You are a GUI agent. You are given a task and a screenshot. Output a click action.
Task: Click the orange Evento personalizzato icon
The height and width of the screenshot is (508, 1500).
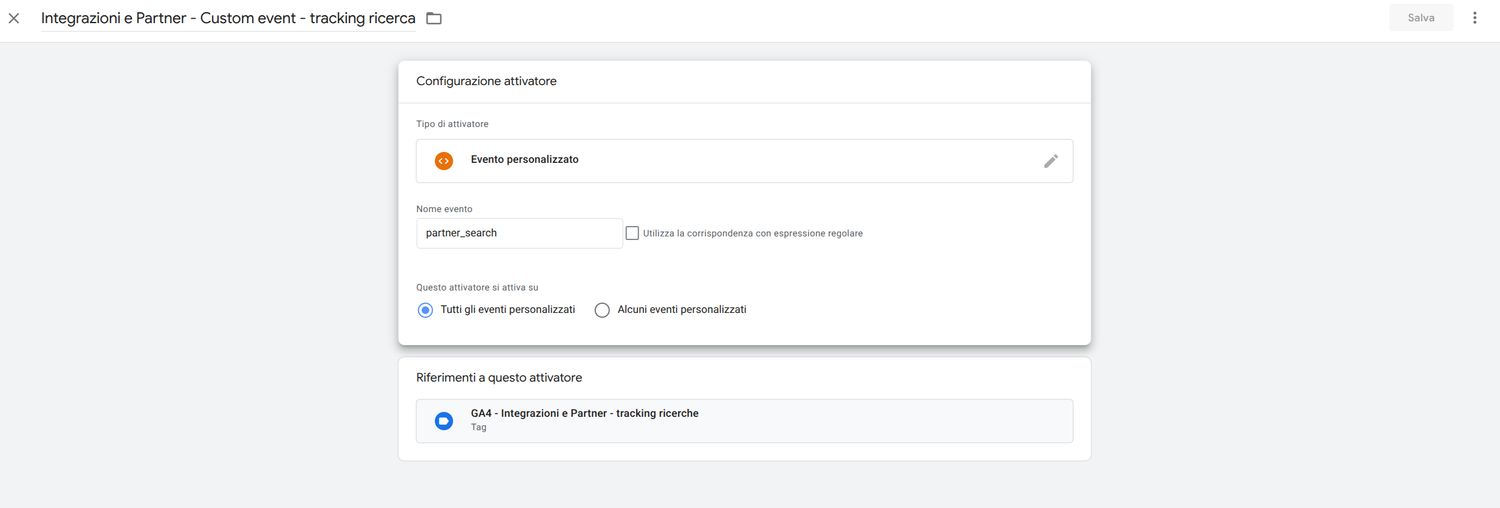click(444, 161)
